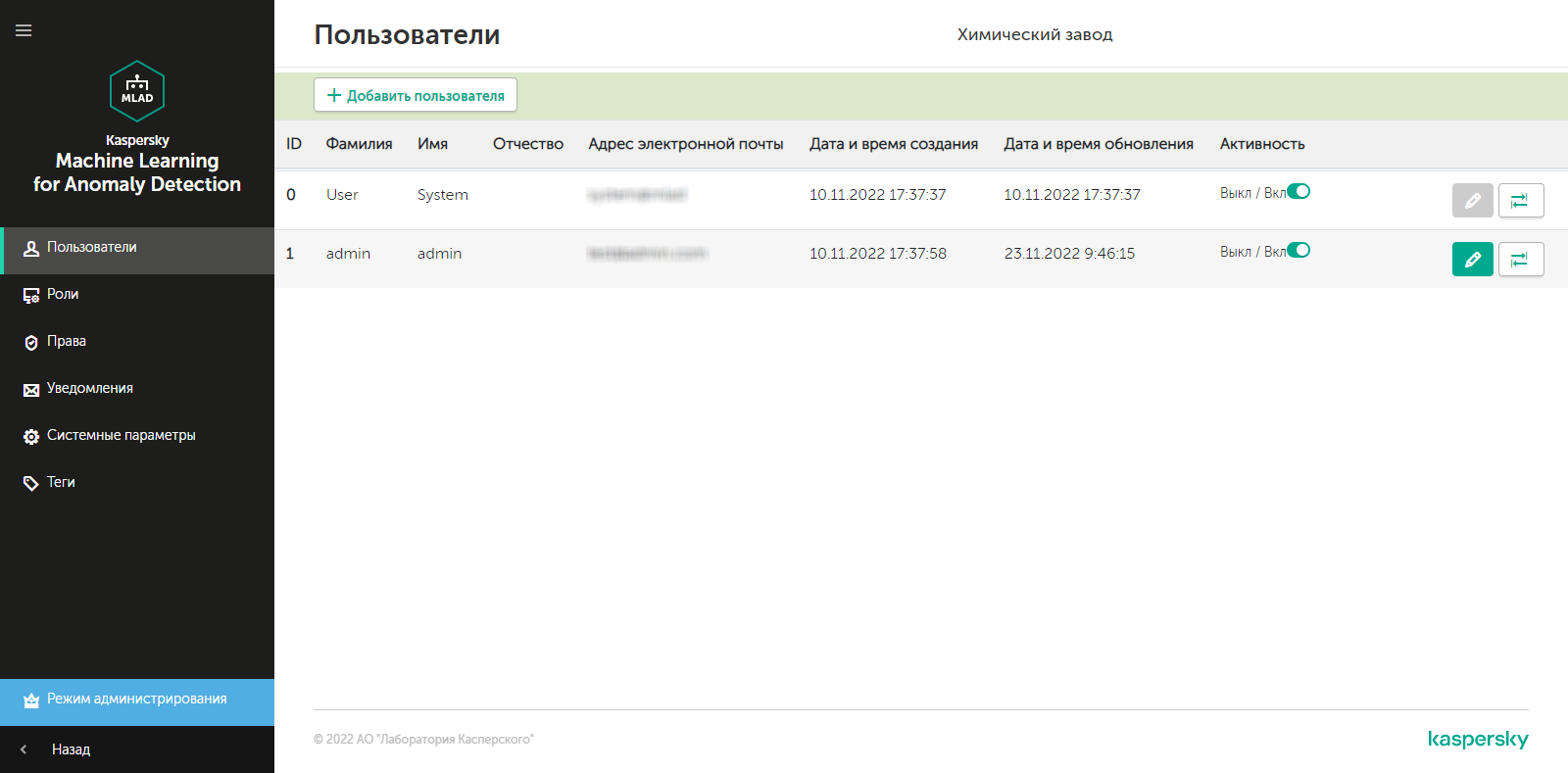This screenshot has width=1568, height=773.
Task: Click the Дата и время создания column header
Action: [x=893, y=144]
